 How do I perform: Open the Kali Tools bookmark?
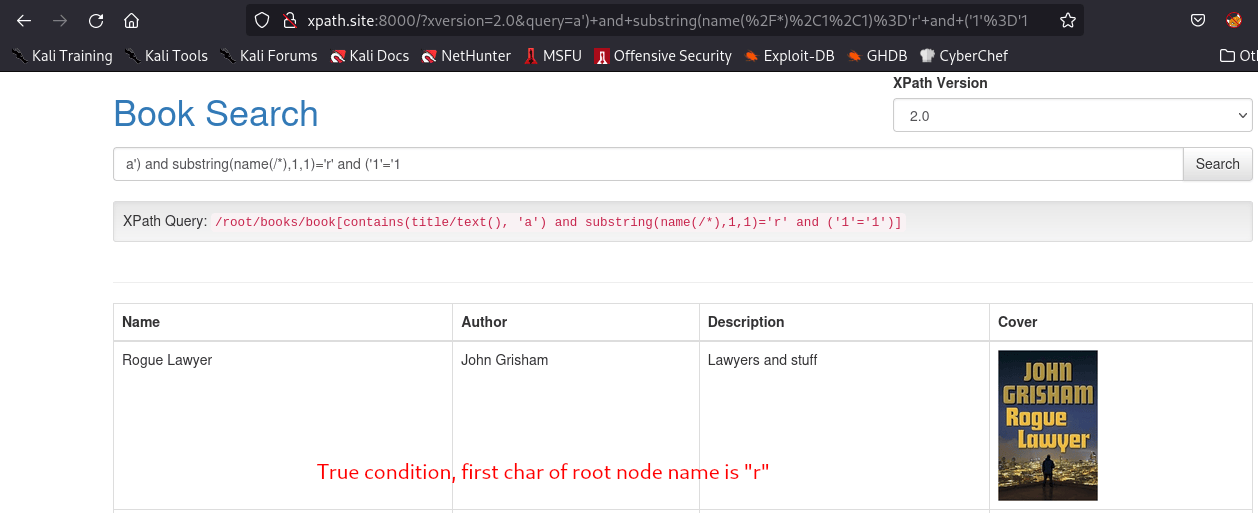point(166,56)
